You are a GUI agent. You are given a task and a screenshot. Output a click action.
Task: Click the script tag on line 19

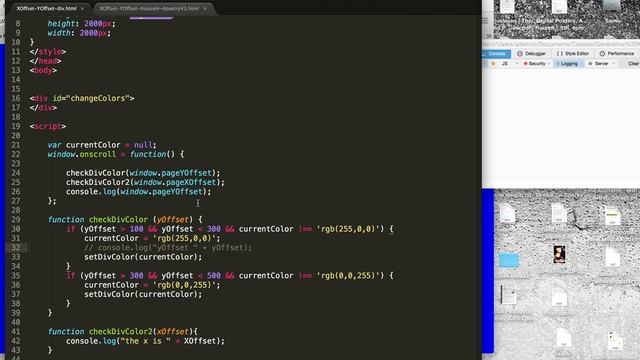(47, 127)
